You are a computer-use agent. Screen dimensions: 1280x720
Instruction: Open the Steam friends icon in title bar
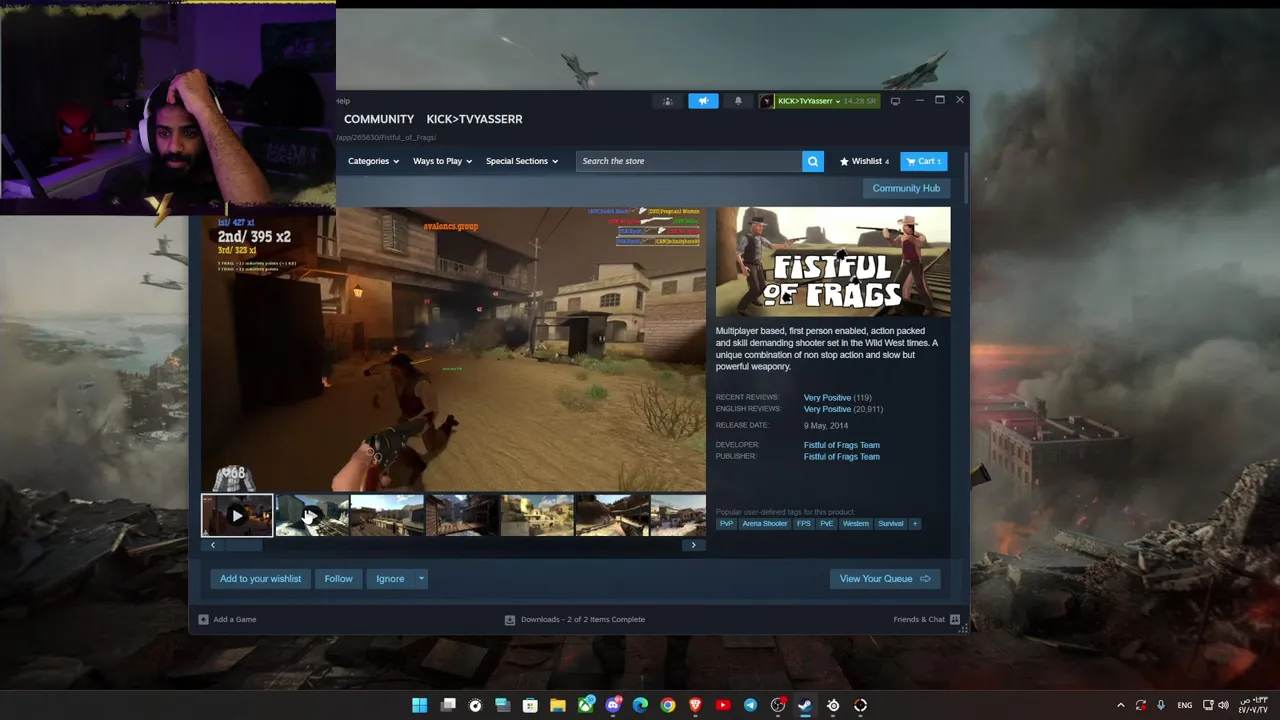668,101
